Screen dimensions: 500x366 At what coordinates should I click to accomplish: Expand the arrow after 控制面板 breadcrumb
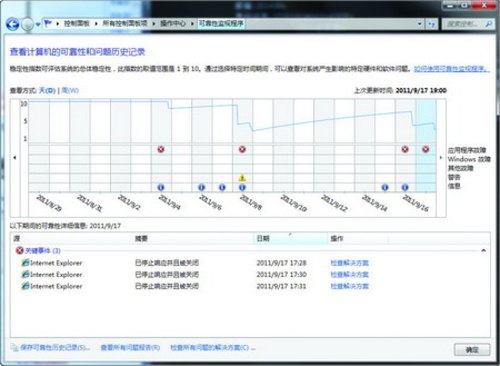click(x=96, y=24)
